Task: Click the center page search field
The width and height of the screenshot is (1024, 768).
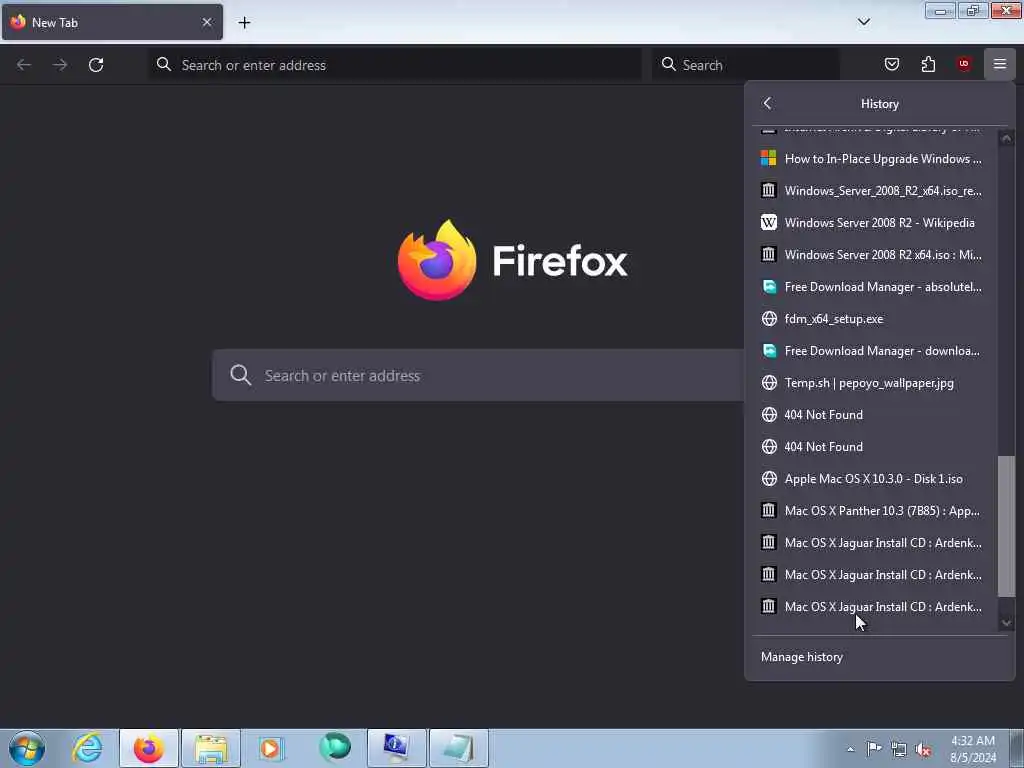Action: [x=478, y=375]
